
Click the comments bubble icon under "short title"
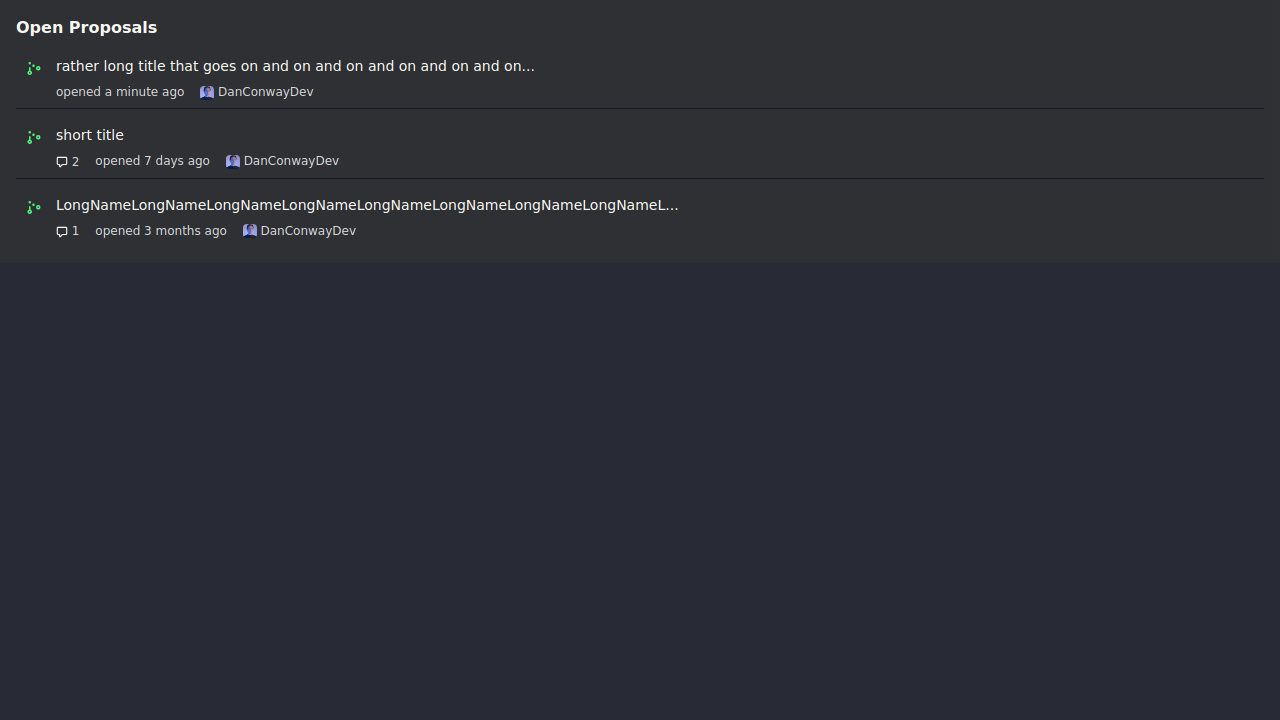pos(62,162)
